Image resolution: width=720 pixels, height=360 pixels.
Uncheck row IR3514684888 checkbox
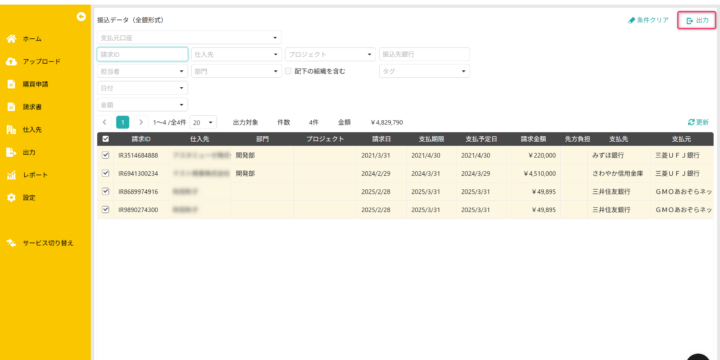pos(106,155)
